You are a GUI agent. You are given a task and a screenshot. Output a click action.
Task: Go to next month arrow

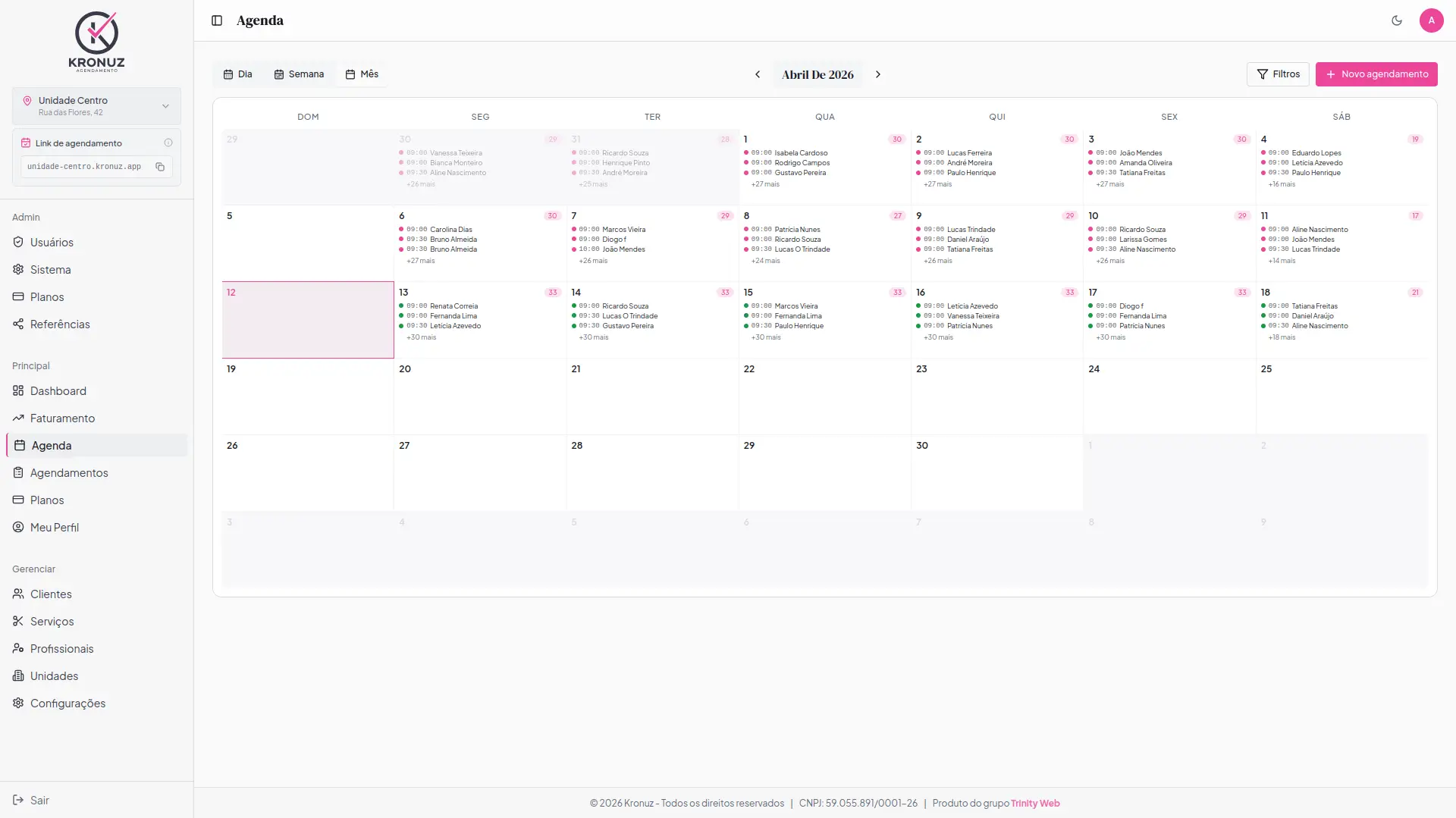pyautogui.click(x=878, y=74)
